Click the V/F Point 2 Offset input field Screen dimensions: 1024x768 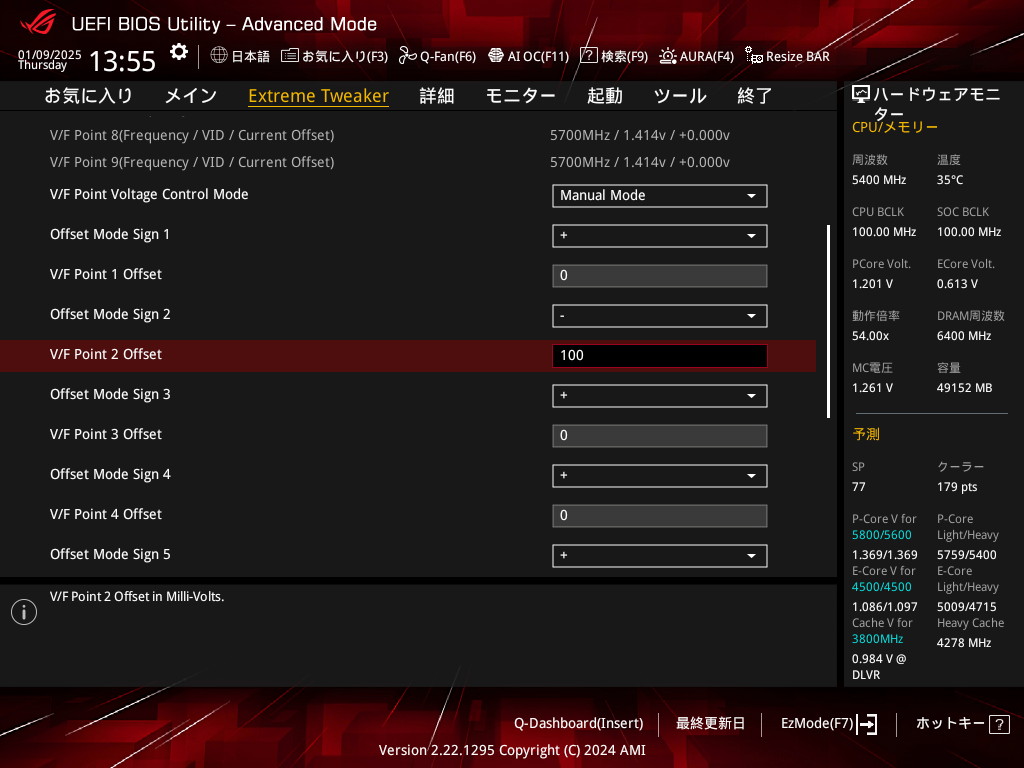(x=659, y=356)
